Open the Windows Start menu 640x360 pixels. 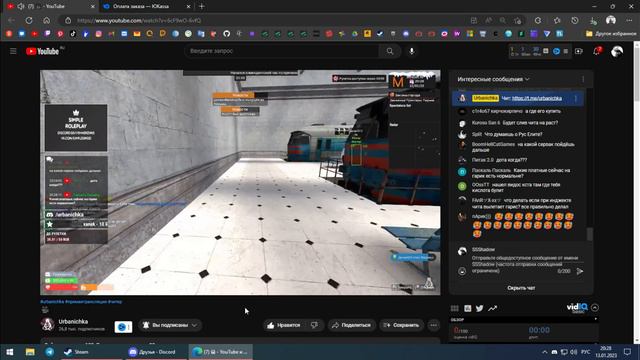click(10, 352)
